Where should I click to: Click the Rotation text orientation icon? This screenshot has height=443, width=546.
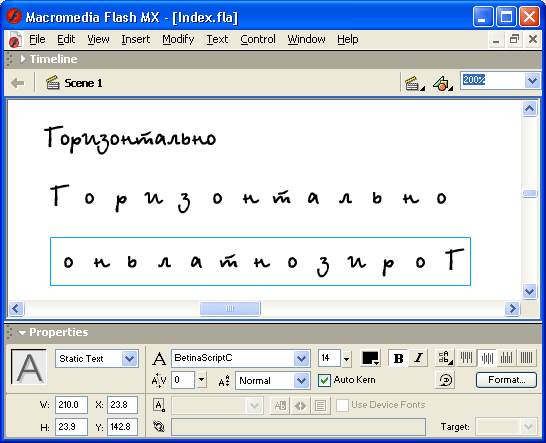coord(445,380)
